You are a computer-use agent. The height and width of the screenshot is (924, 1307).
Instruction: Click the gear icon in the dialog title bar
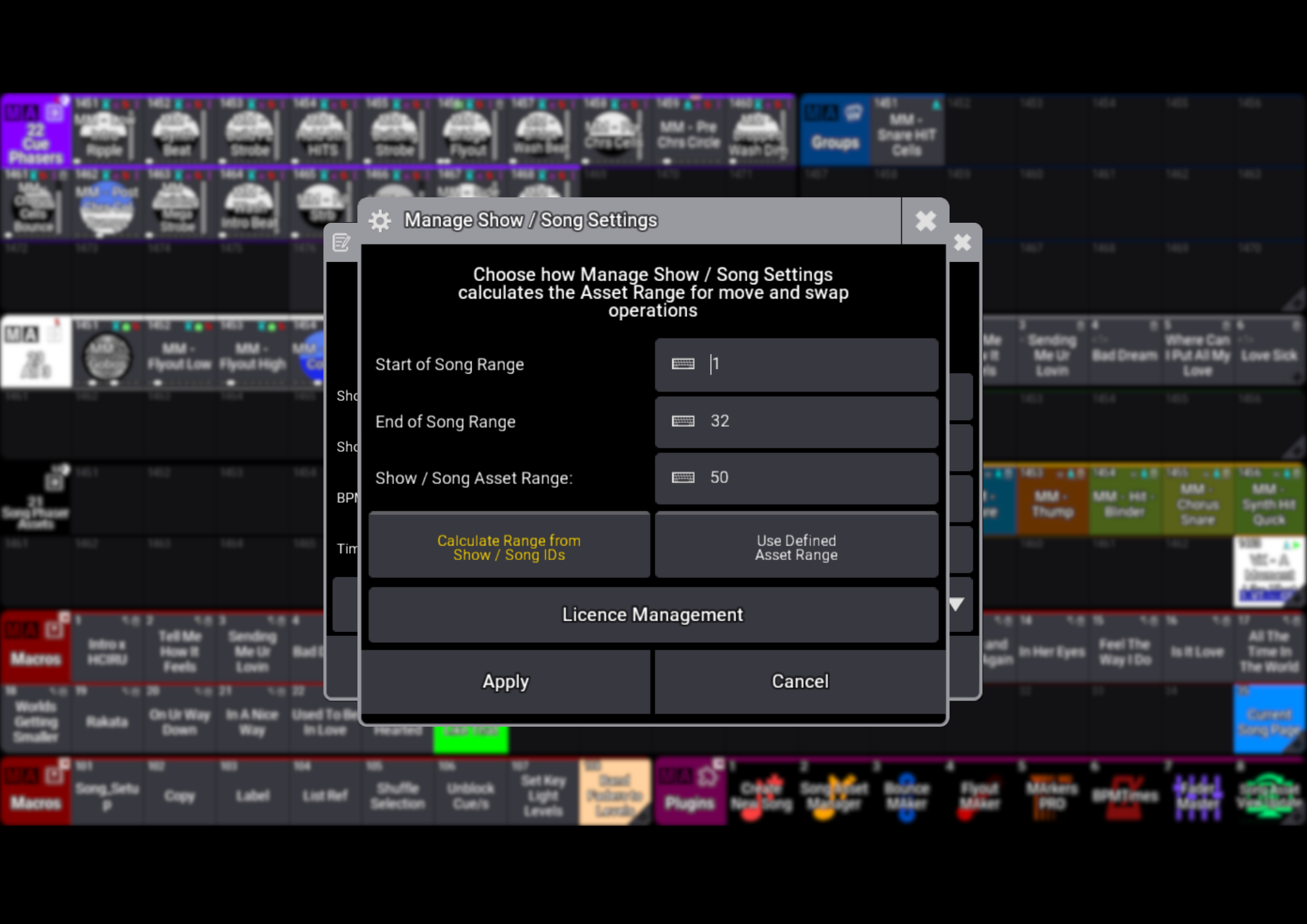point(380,221)
